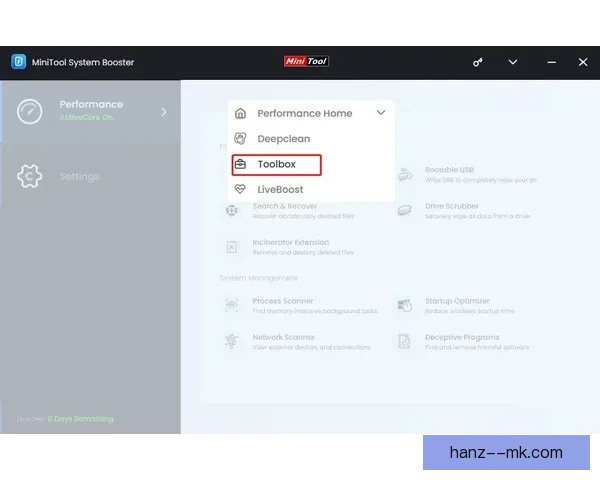Click 'View external devices and connections' description
Screen dimensions: 600x480
coord(311,347)
